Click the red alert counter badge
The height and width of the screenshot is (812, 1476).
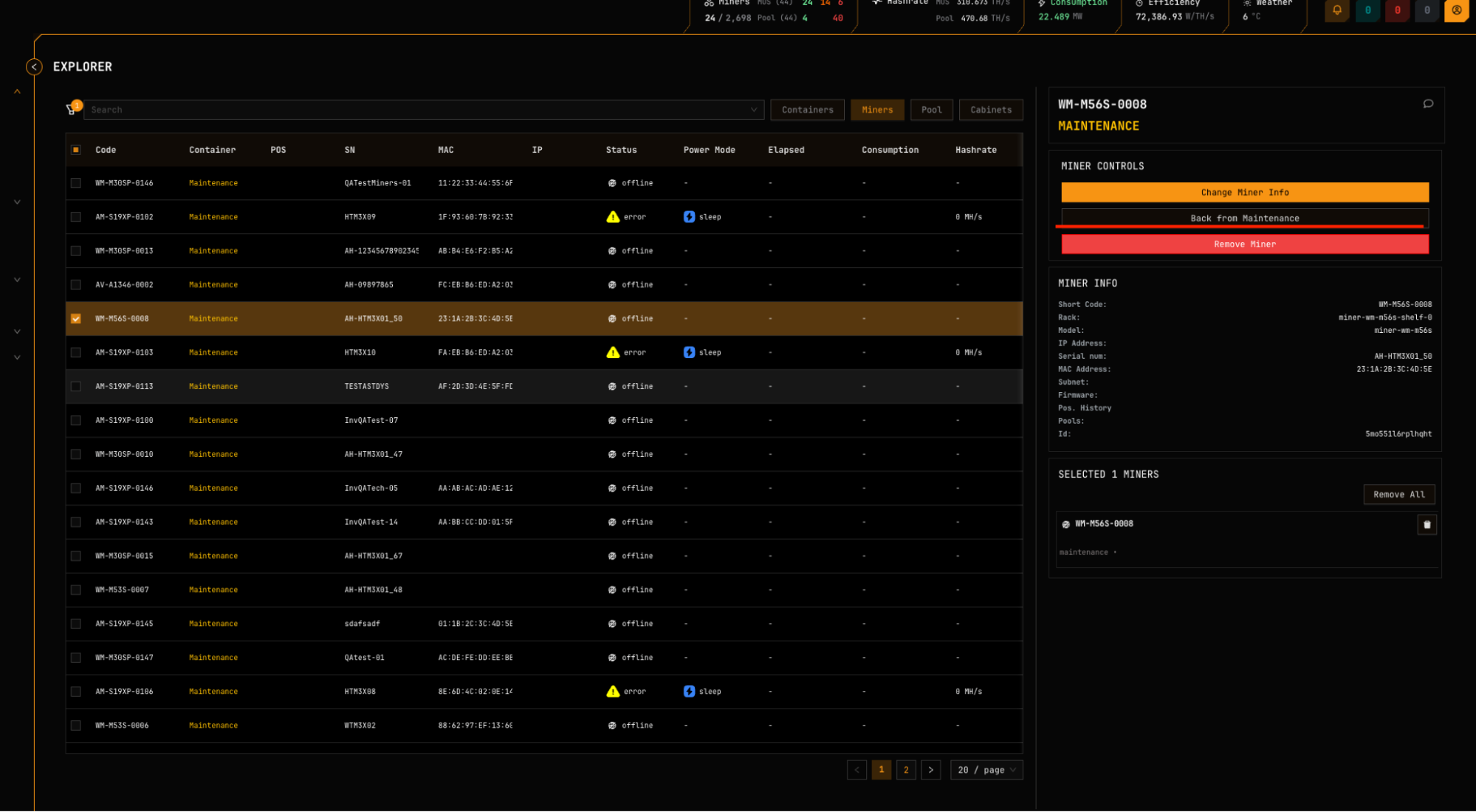pos(1397,10)
